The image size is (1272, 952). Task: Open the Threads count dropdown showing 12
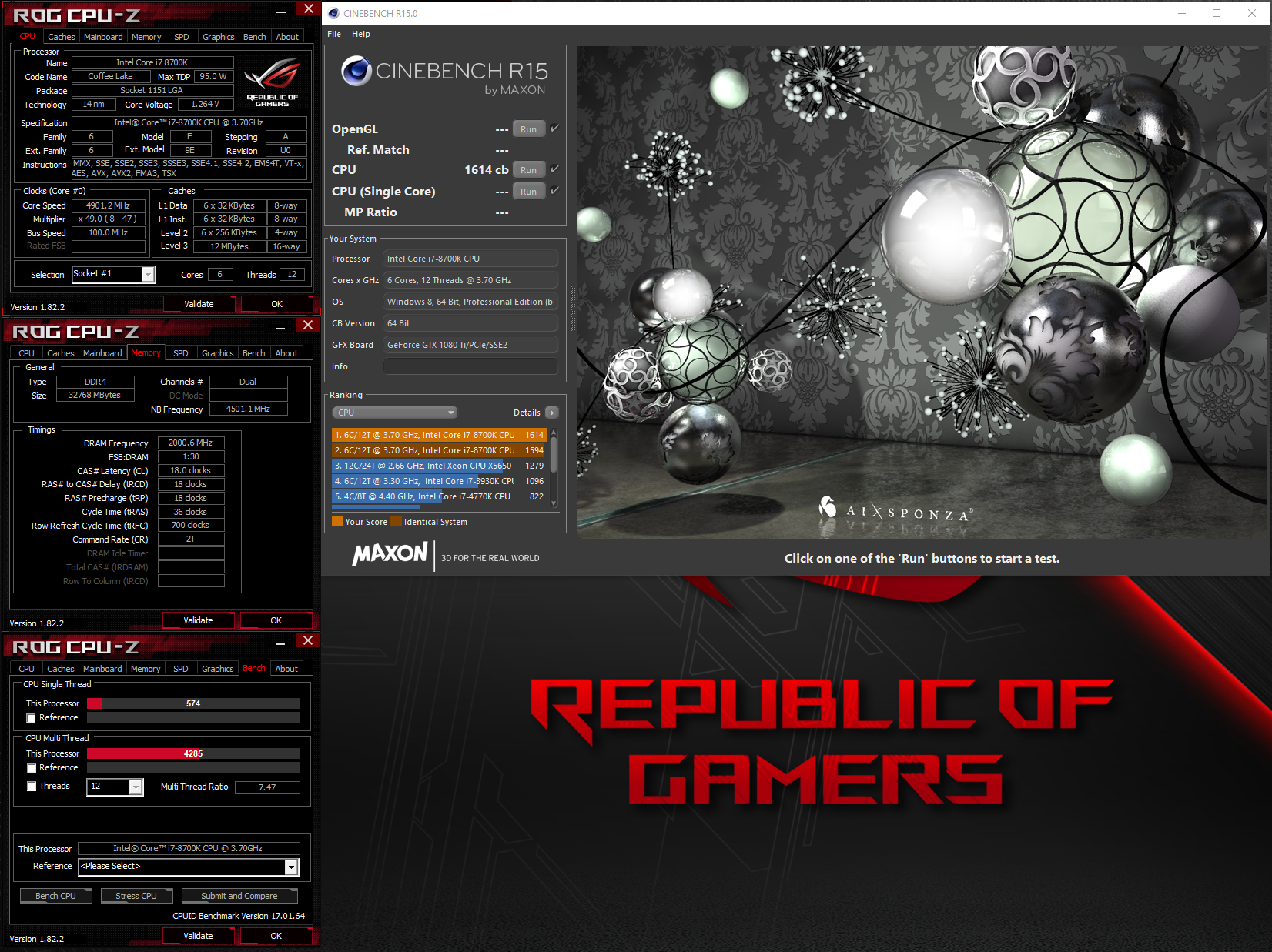coord(136,787)
